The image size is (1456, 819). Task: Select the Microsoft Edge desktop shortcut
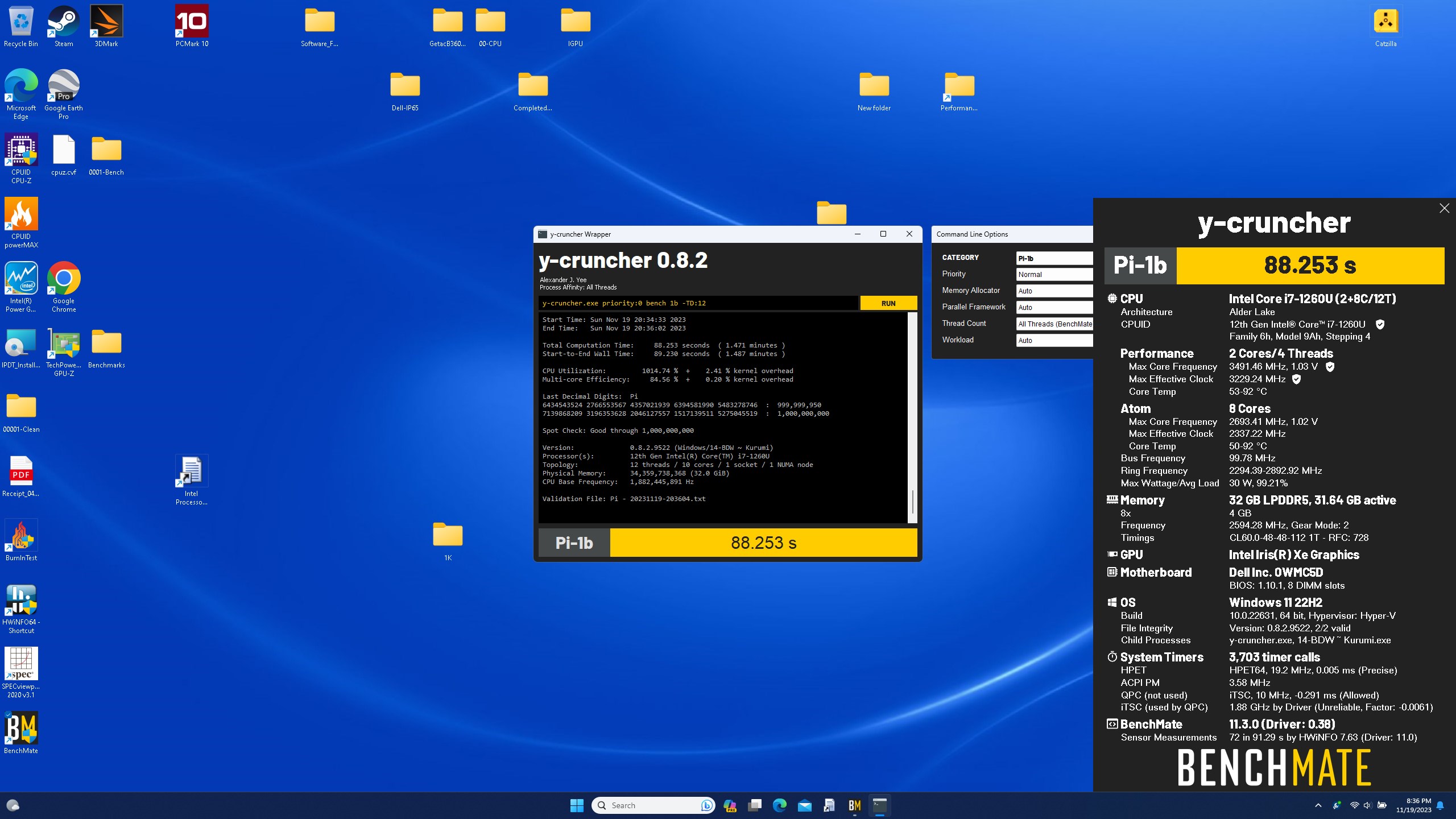point(21,94)
